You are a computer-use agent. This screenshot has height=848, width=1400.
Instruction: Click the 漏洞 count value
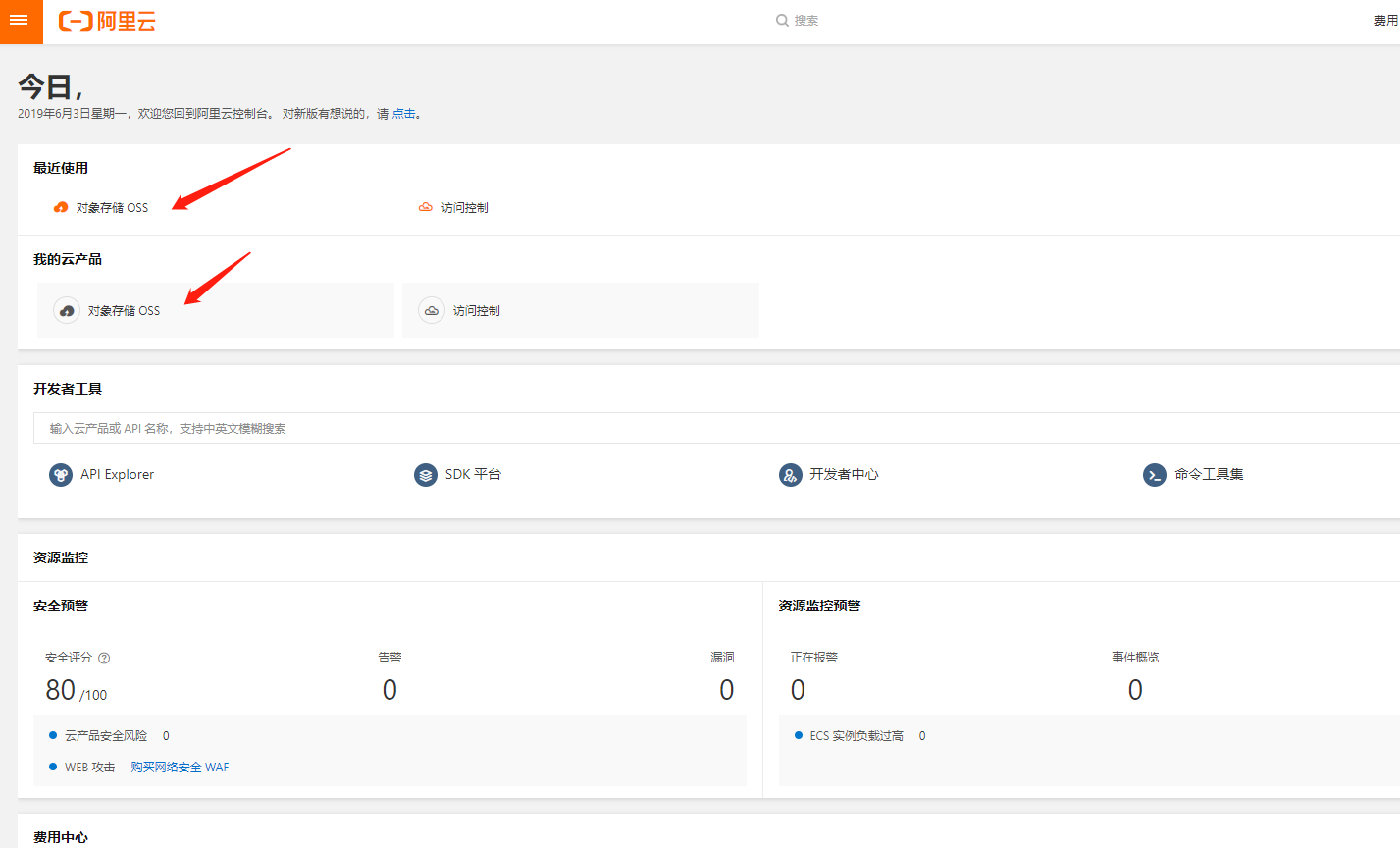[726, 691]
